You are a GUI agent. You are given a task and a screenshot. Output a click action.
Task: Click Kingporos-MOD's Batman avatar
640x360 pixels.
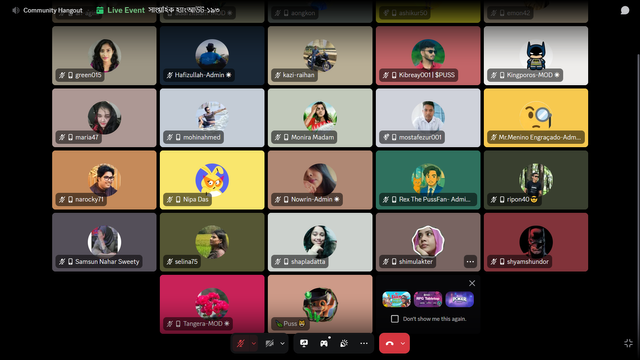(x=536, y=56)
